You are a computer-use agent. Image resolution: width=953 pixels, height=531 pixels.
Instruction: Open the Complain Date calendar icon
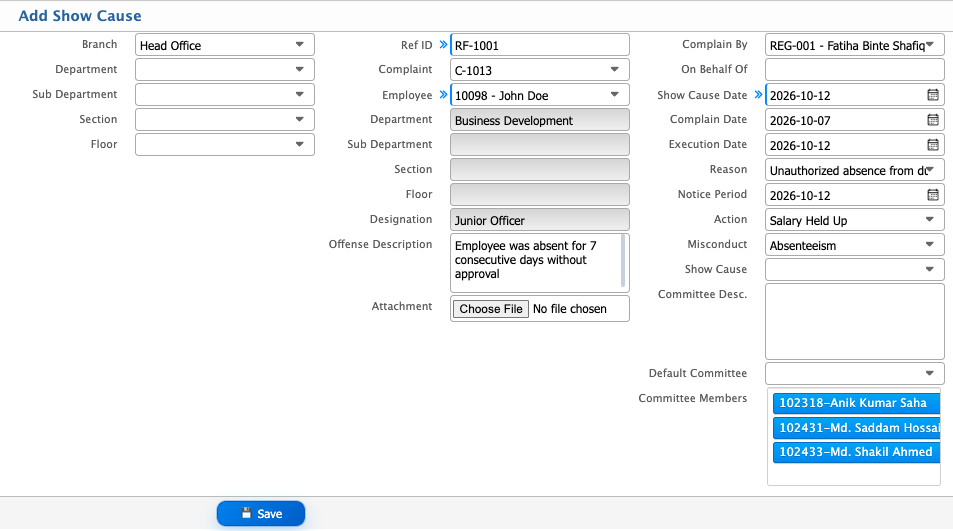[932, 120]
